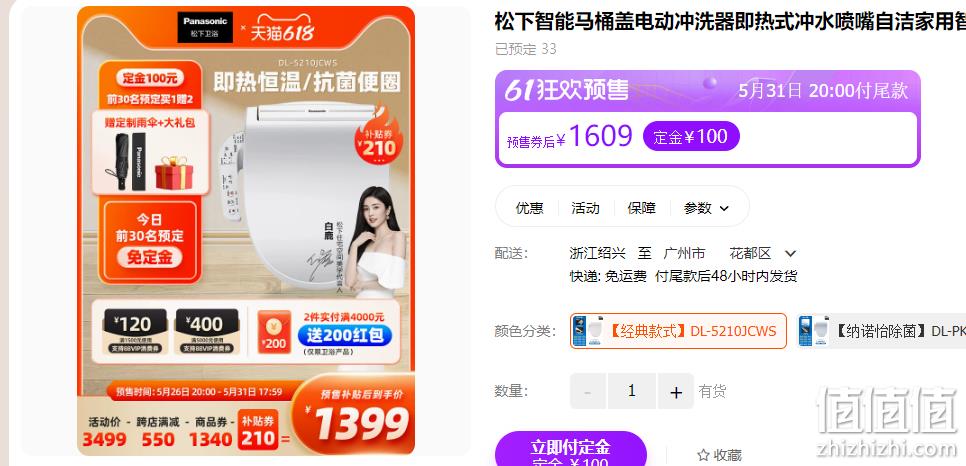Switch to the 保障 tab
The width and height of the screenshot is (966, 466).
click(x=641, y=208)
